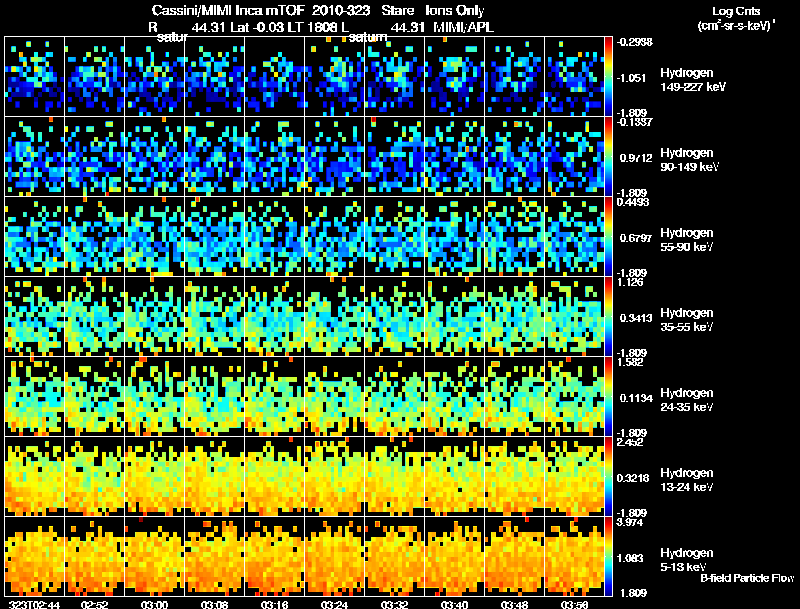This screenshot has width=800, height=609.
Task: Click the 03:40 time axis label
Action: [x=454, y=605]
